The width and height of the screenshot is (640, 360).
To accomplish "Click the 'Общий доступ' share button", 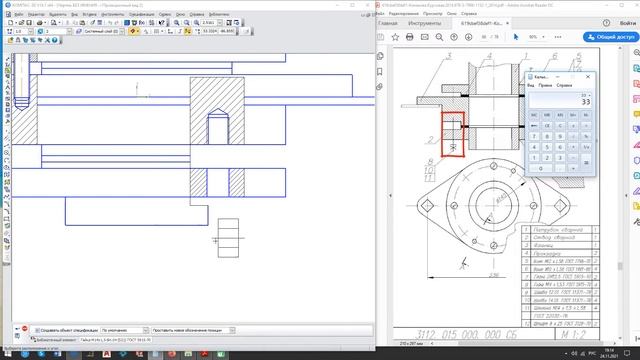I will [x=611, y=37].
